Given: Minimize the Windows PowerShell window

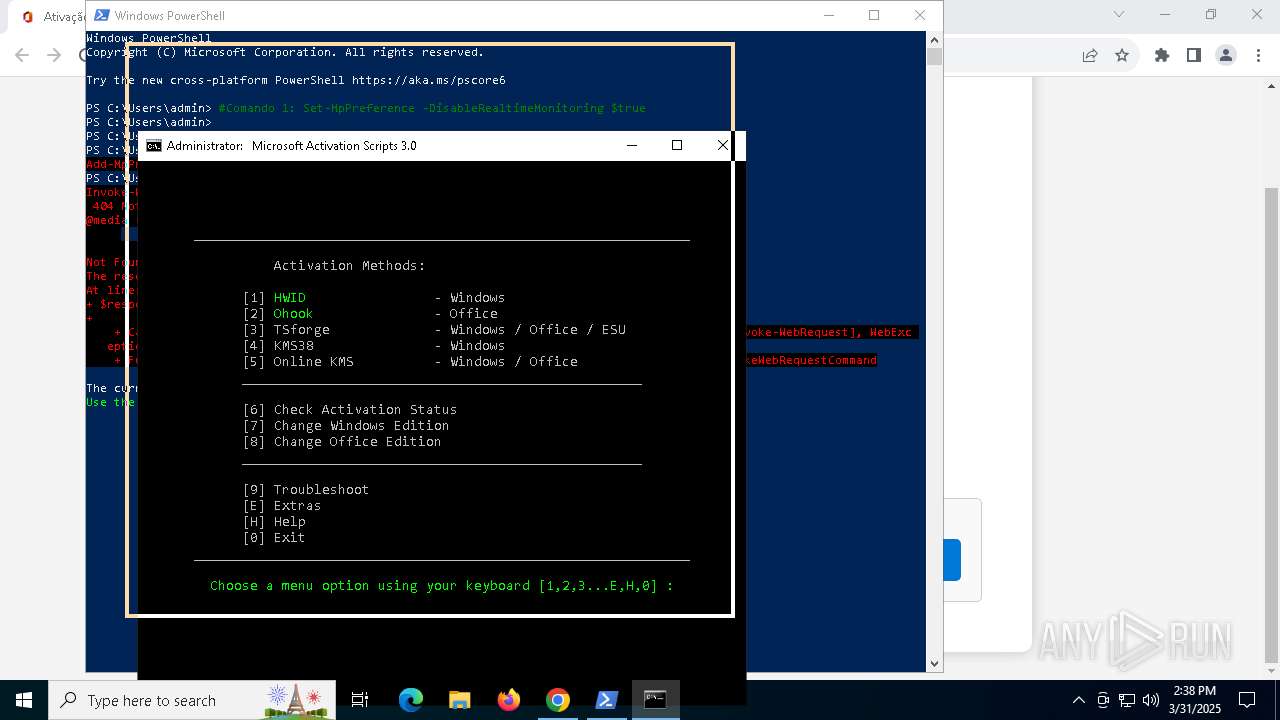Looking at the screenshot, I should 828,15.
